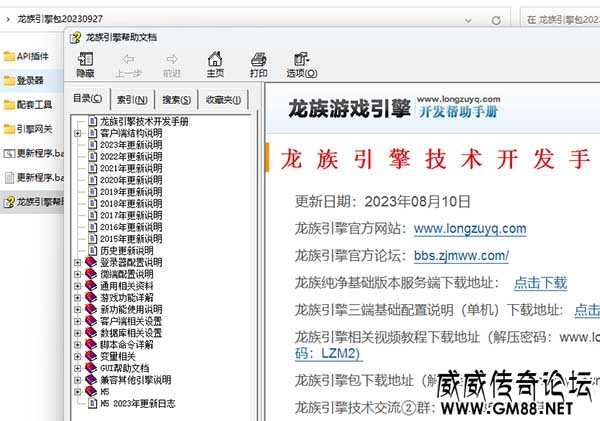Screen dimensions: 600x421
Task: Open www.longzuyq.com official website link
Action: 470,228
